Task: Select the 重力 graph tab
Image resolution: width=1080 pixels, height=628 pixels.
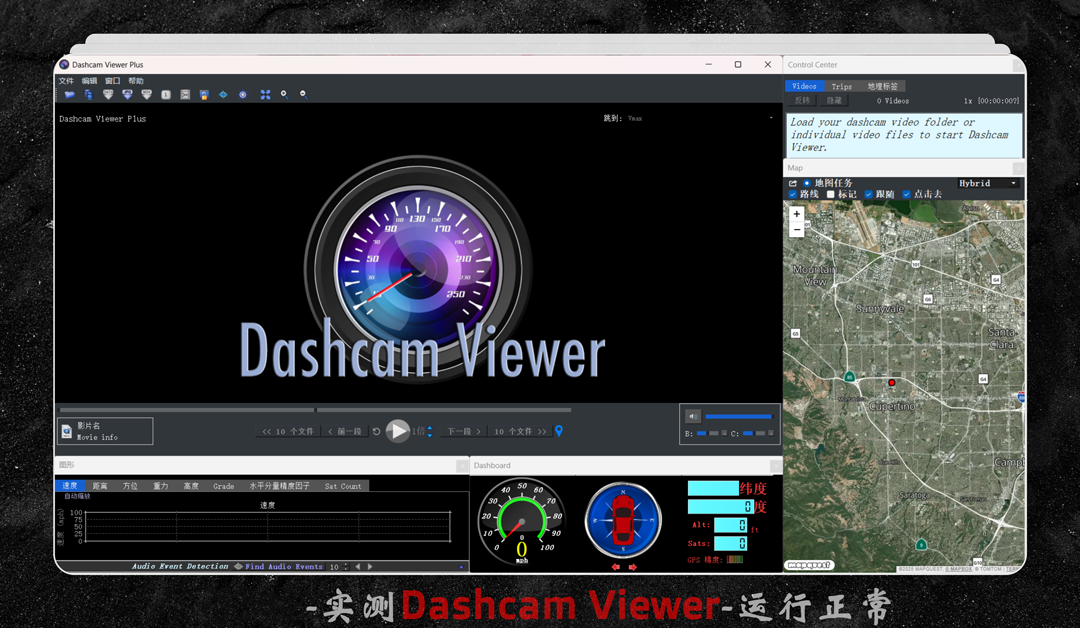Action: (x=160, y=485)
